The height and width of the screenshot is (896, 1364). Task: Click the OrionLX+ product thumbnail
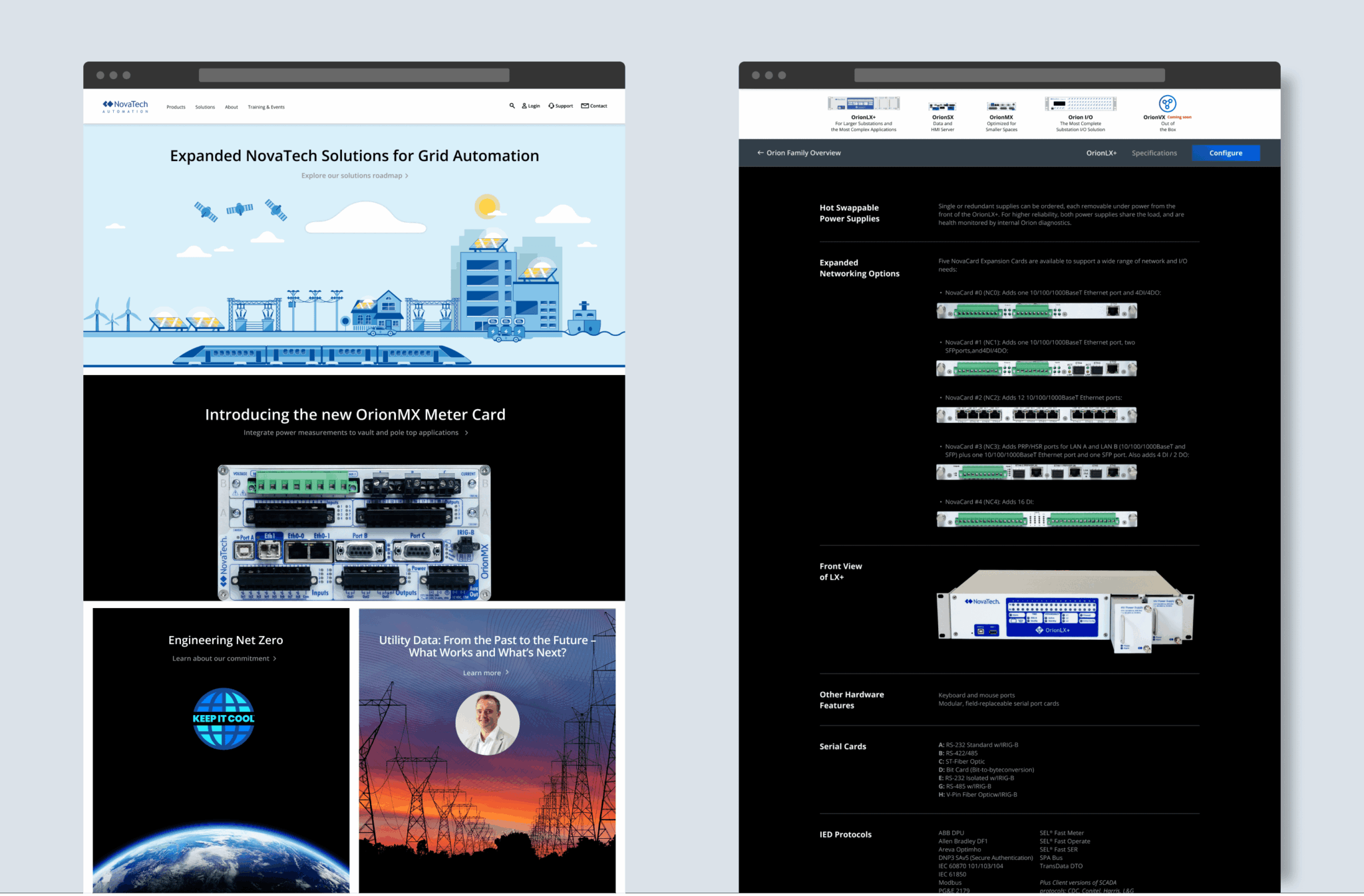(x=863, y=104)
